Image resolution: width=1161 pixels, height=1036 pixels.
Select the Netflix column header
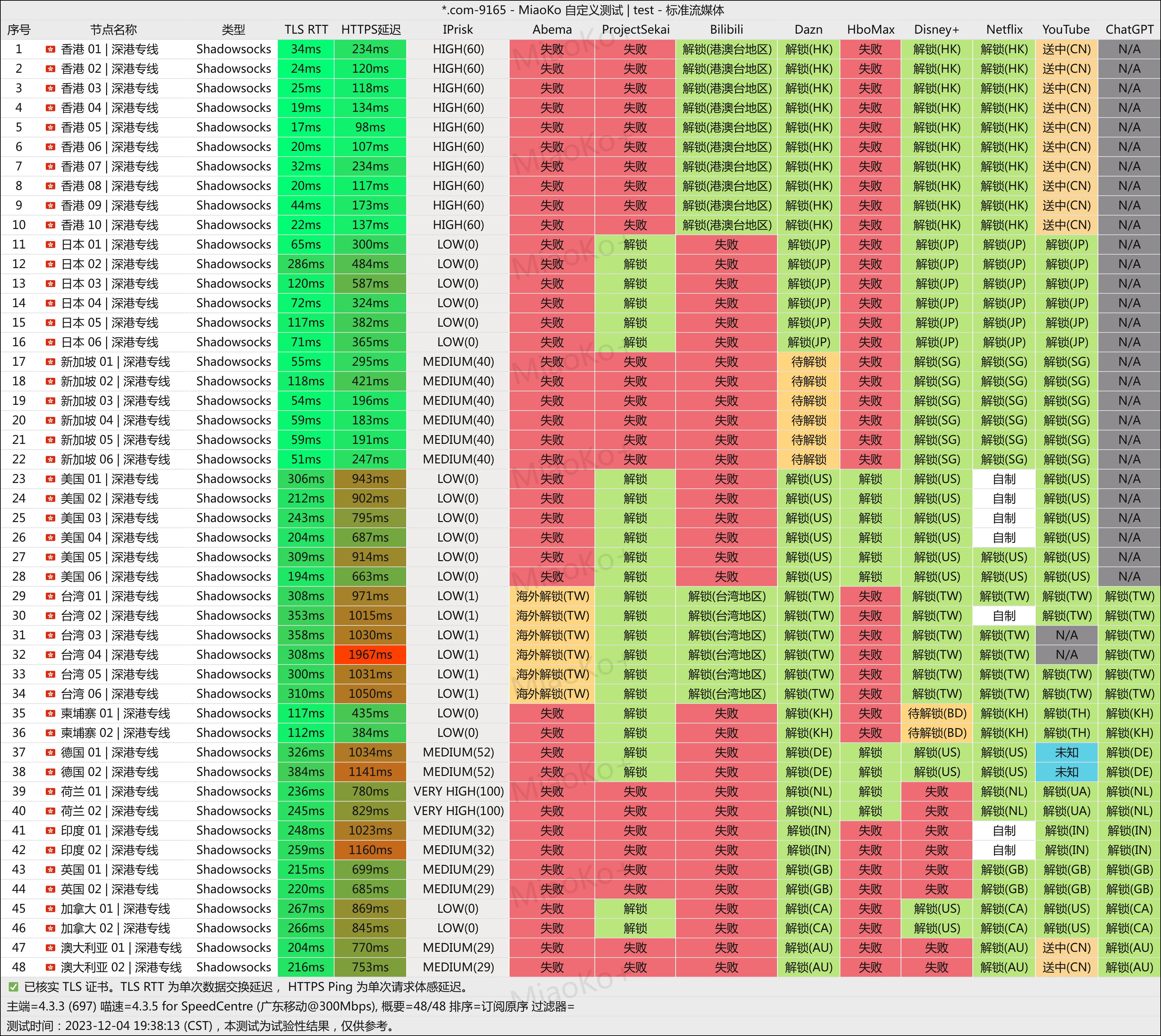coord(1004,30)
